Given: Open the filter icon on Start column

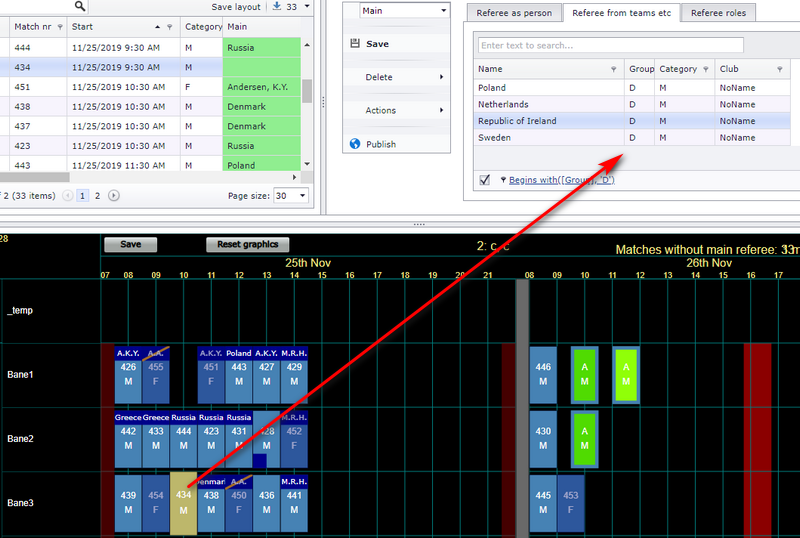Looking at the screenshot, I should [169, 27].
